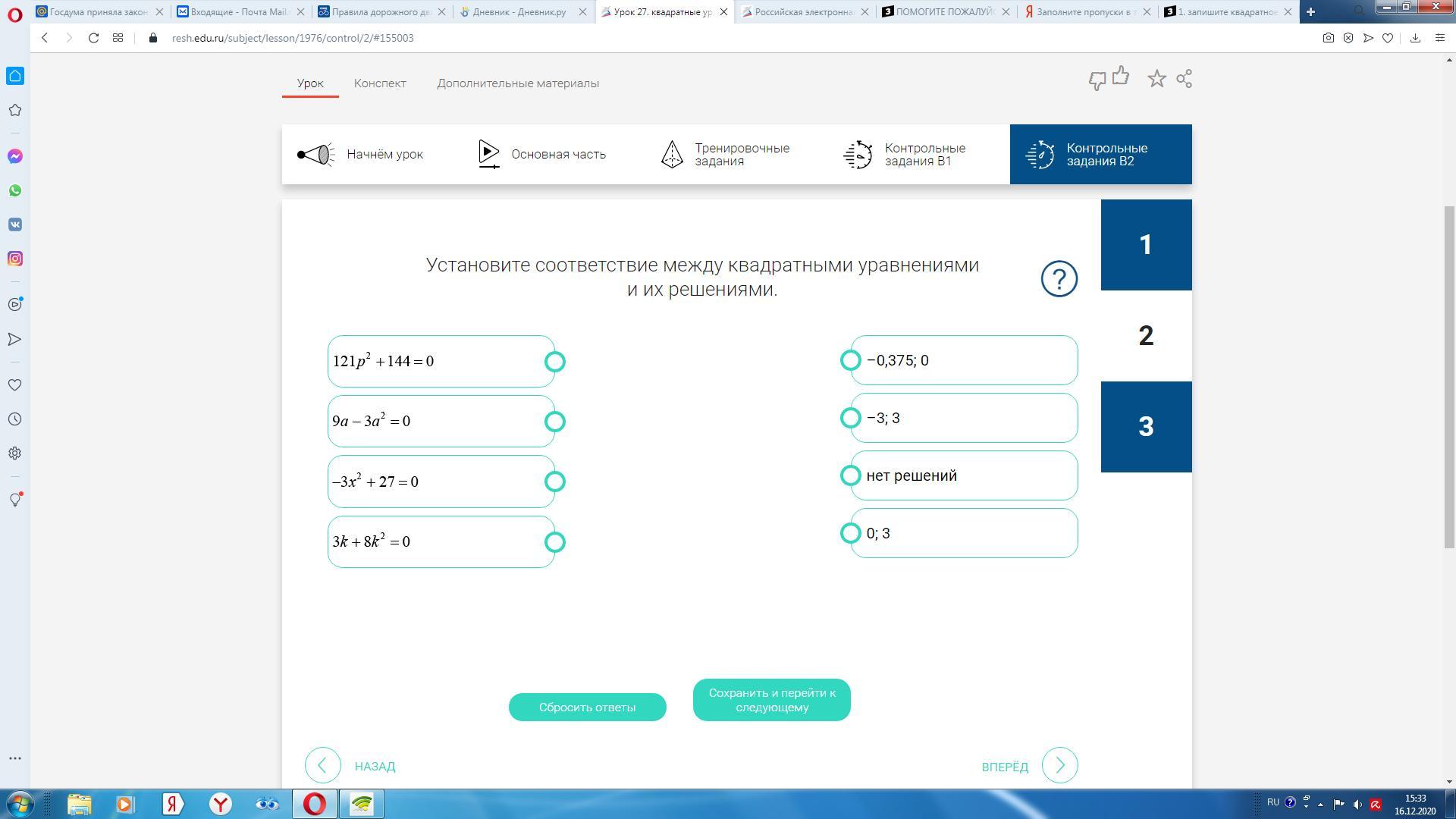
Task: Open WhatsApp in the Opera sidebar
Action: (x=15, y=190)
